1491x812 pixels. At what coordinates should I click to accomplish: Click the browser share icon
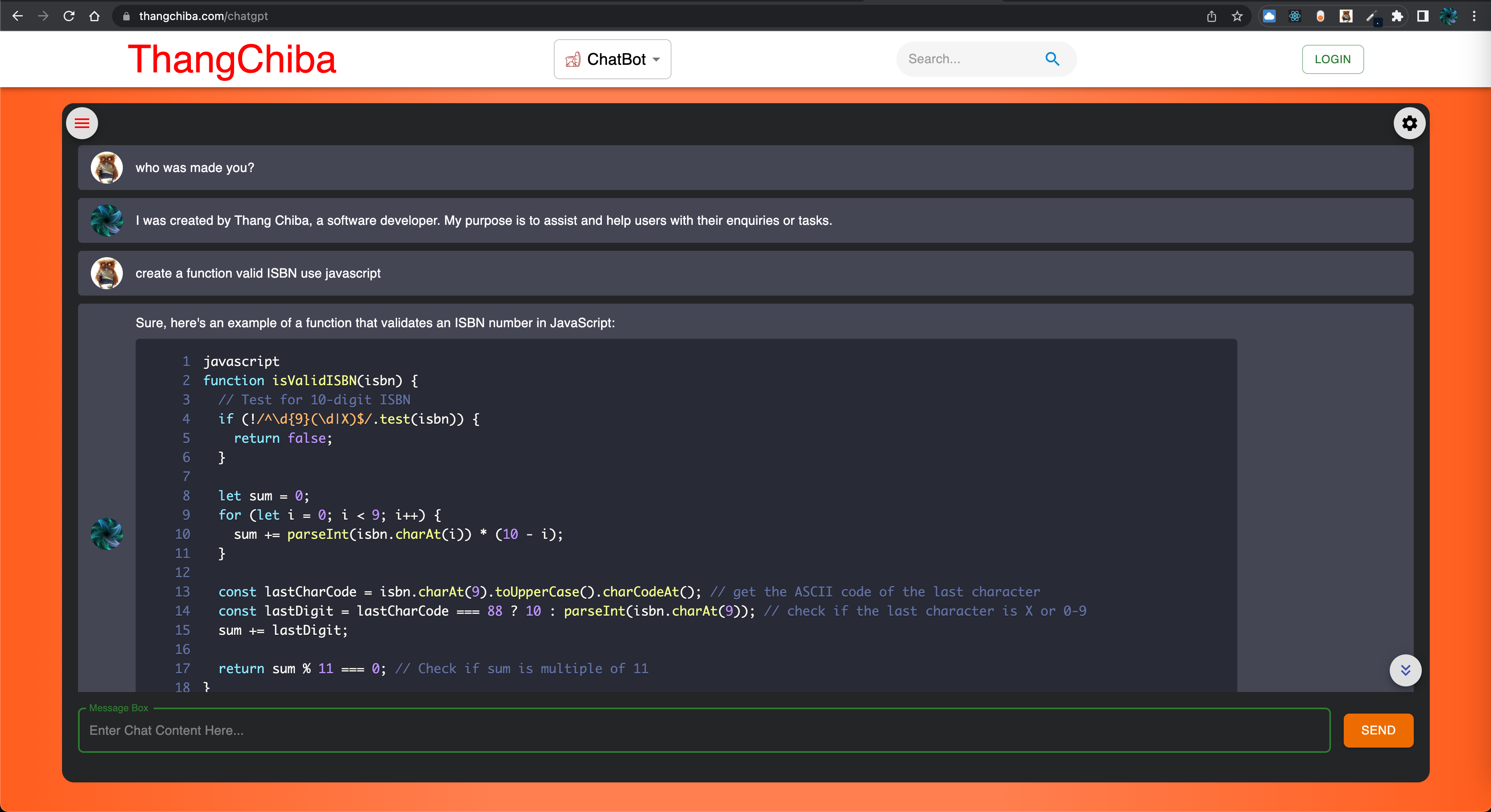[x=1211, y=16]
